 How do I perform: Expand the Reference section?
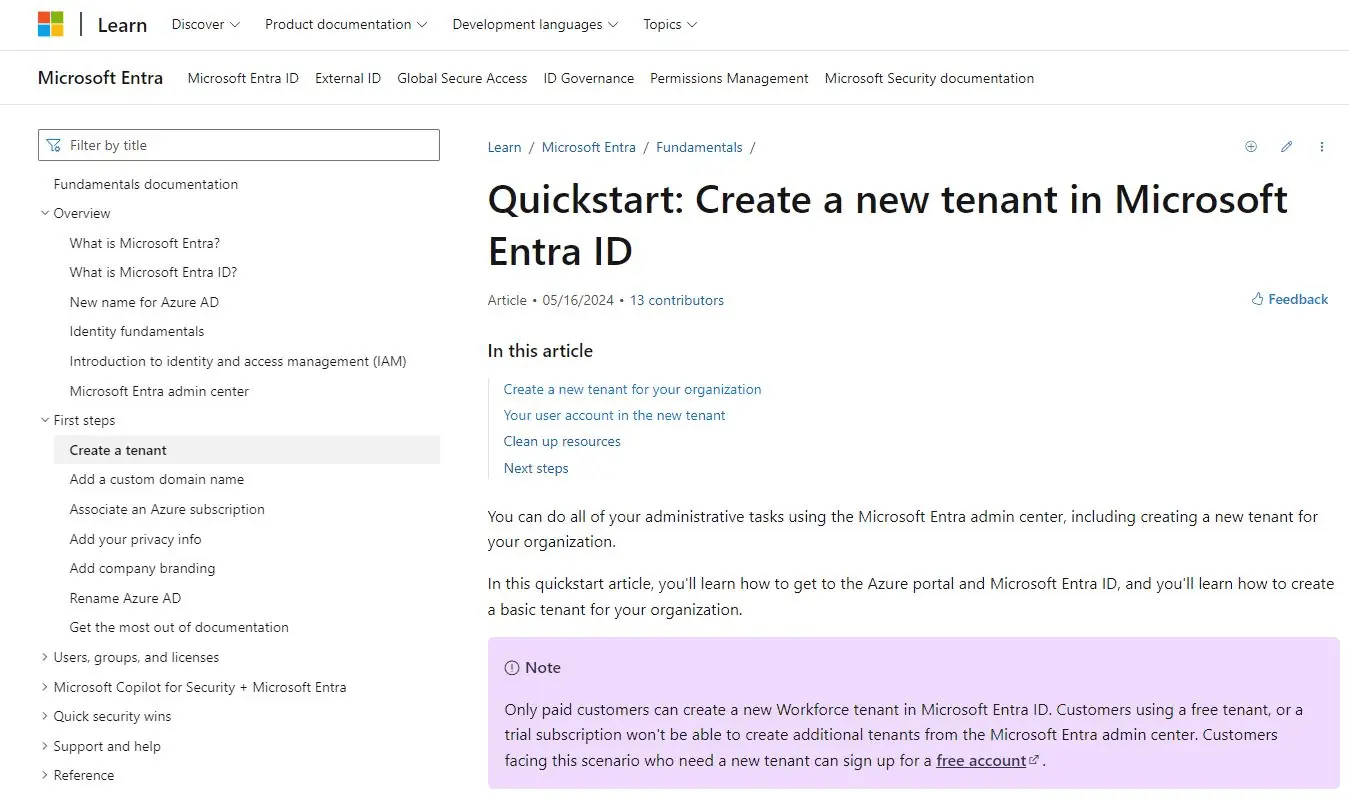[x=45, y=775]
